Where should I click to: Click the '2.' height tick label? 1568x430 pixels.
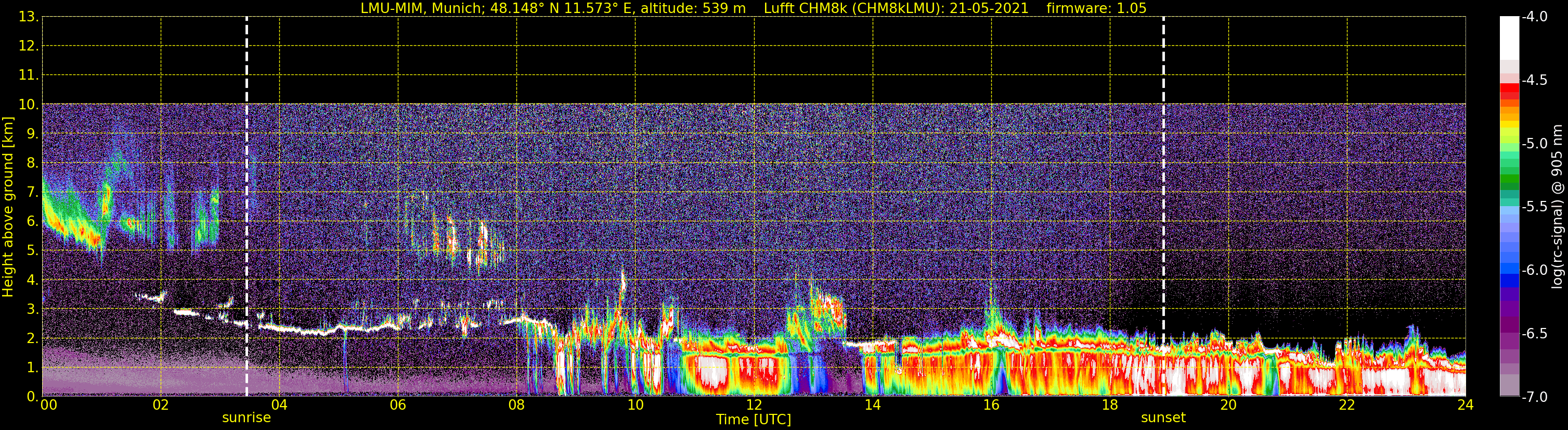point(32,338)
